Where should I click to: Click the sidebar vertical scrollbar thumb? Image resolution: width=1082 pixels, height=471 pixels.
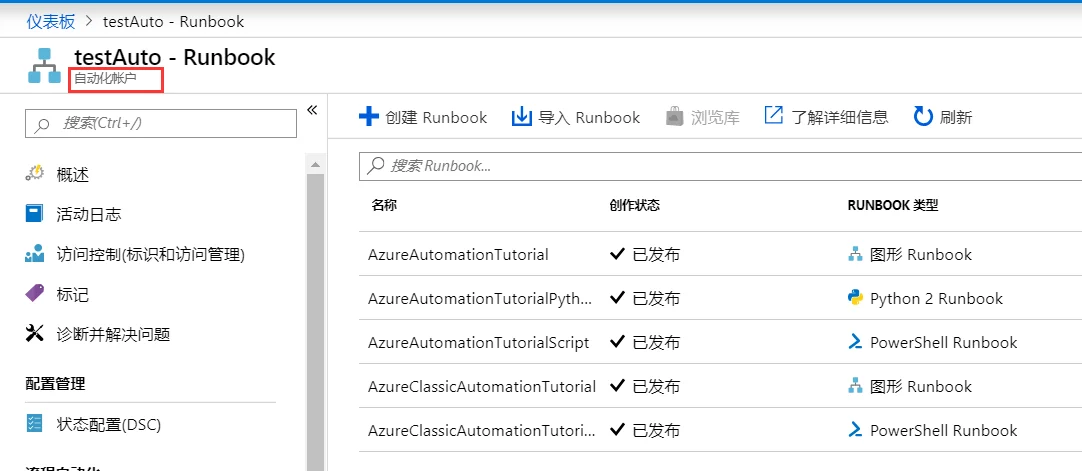[x=315, y=321]
